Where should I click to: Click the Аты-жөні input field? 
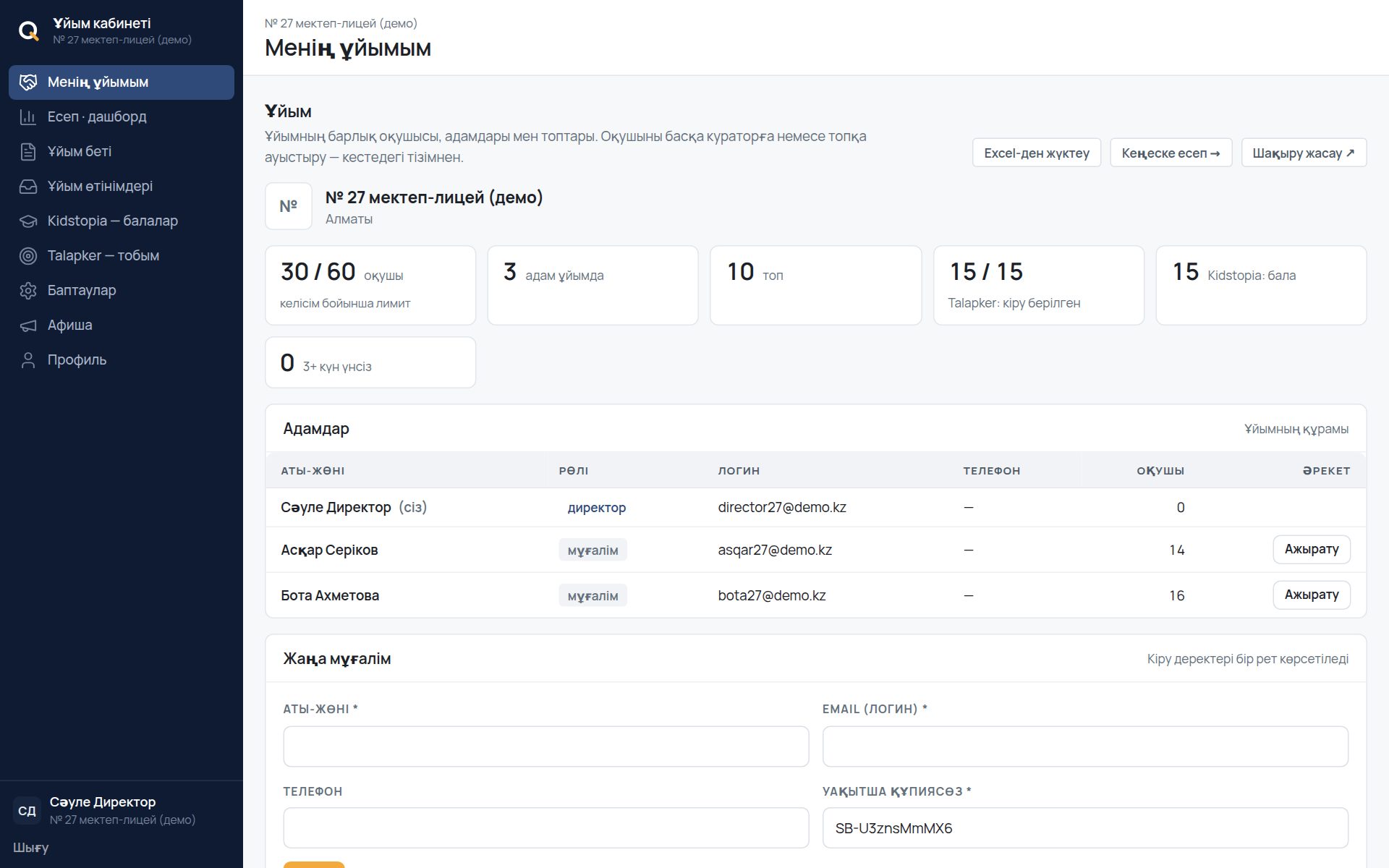[546, 746]
